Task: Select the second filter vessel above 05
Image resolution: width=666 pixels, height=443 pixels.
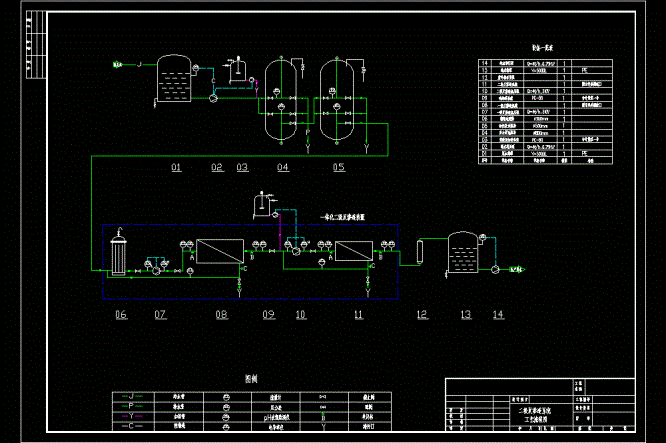Action: 336,100
